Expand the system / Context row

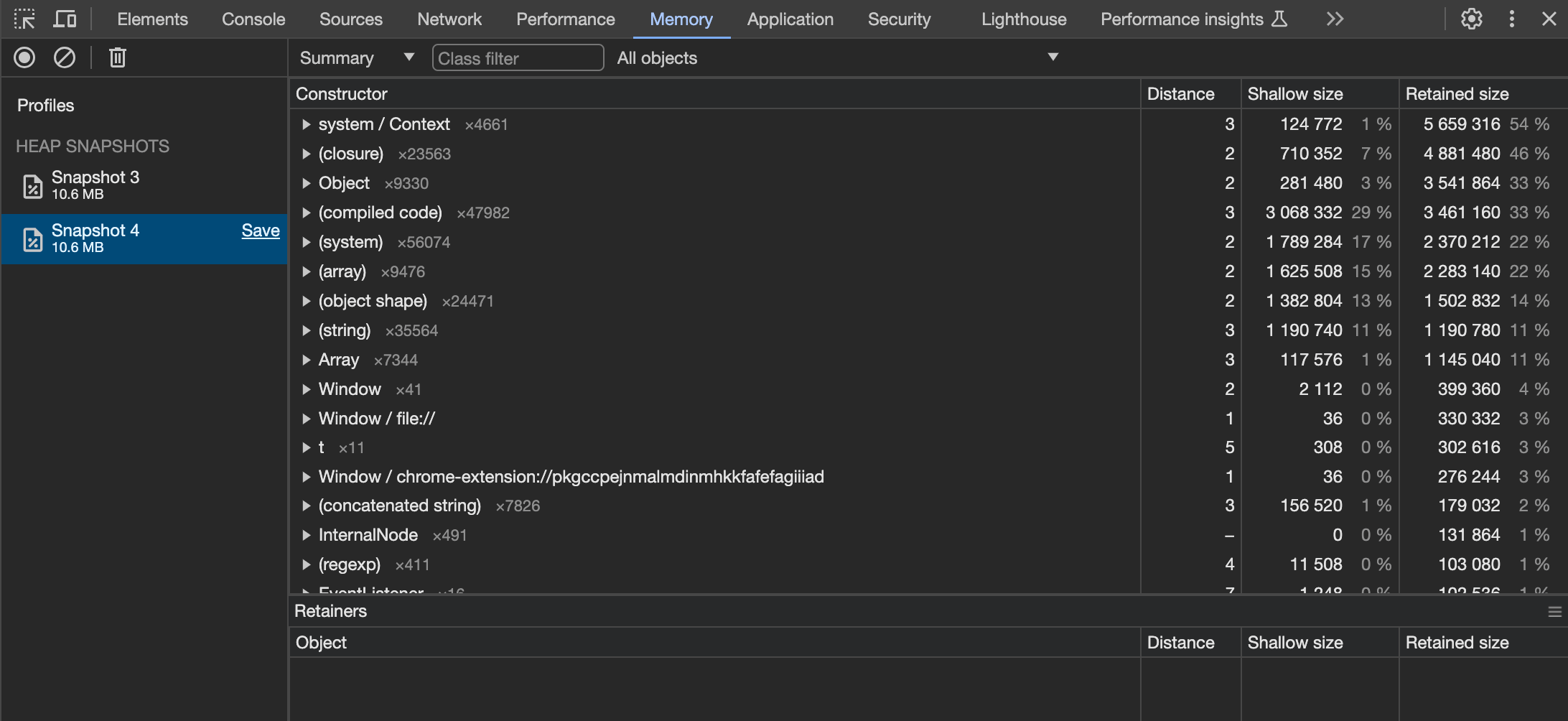307,124
